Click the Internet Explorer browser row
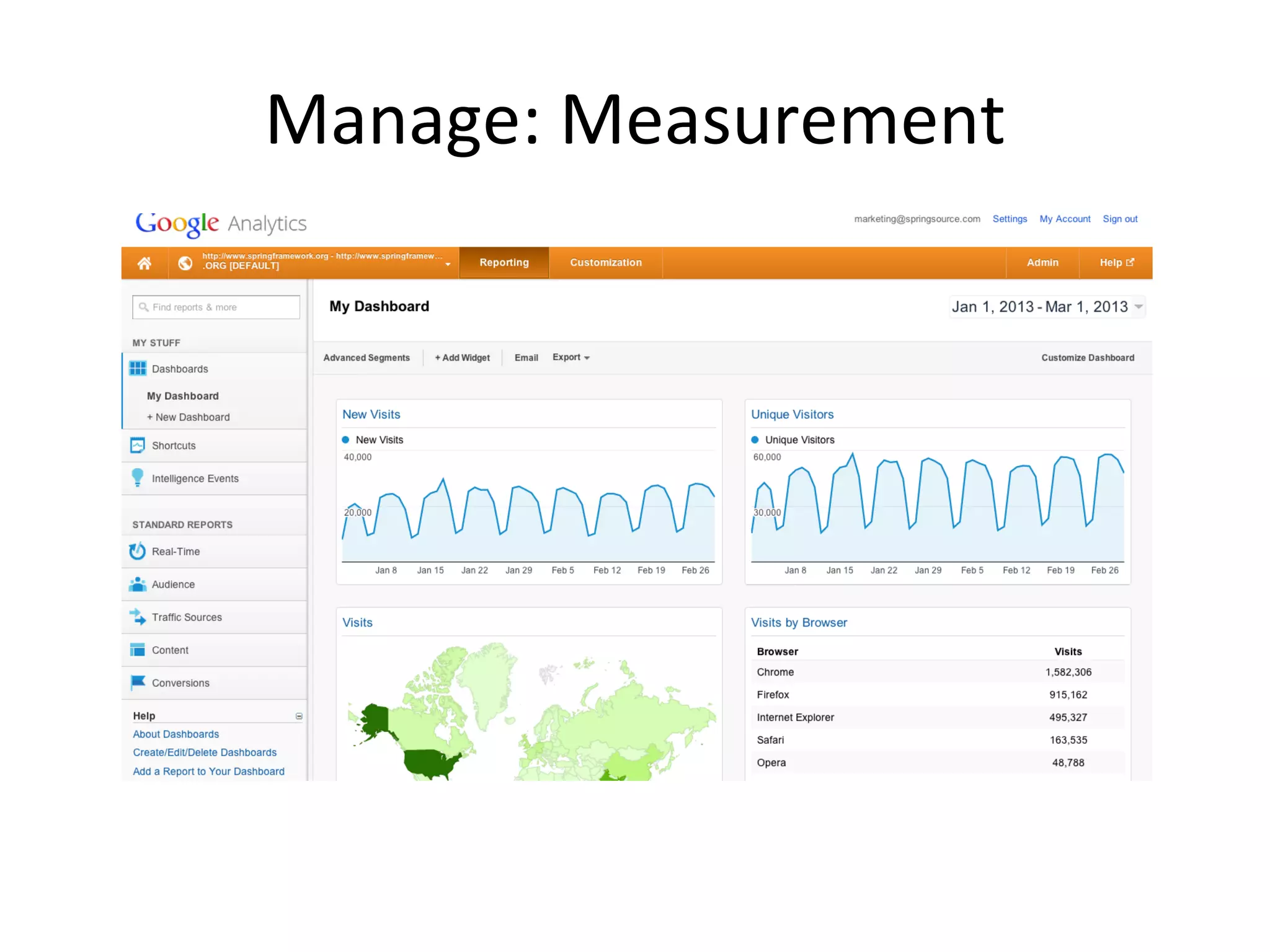This screenshot has width=1270, height=952. point(938,717)
